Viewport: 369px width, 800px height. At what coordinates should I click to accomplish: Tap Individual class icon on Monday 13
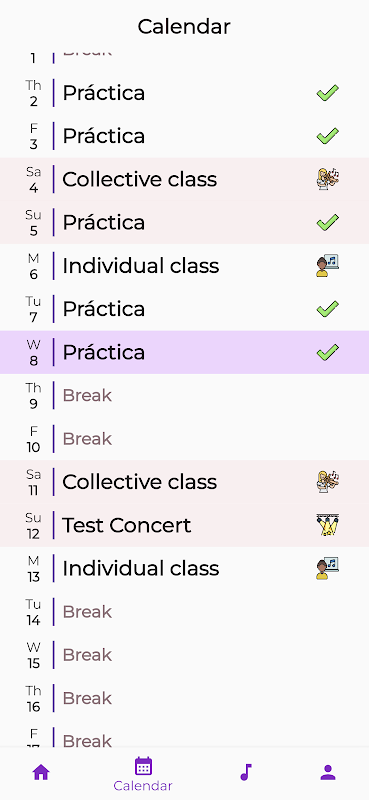(x=328, y=568)
